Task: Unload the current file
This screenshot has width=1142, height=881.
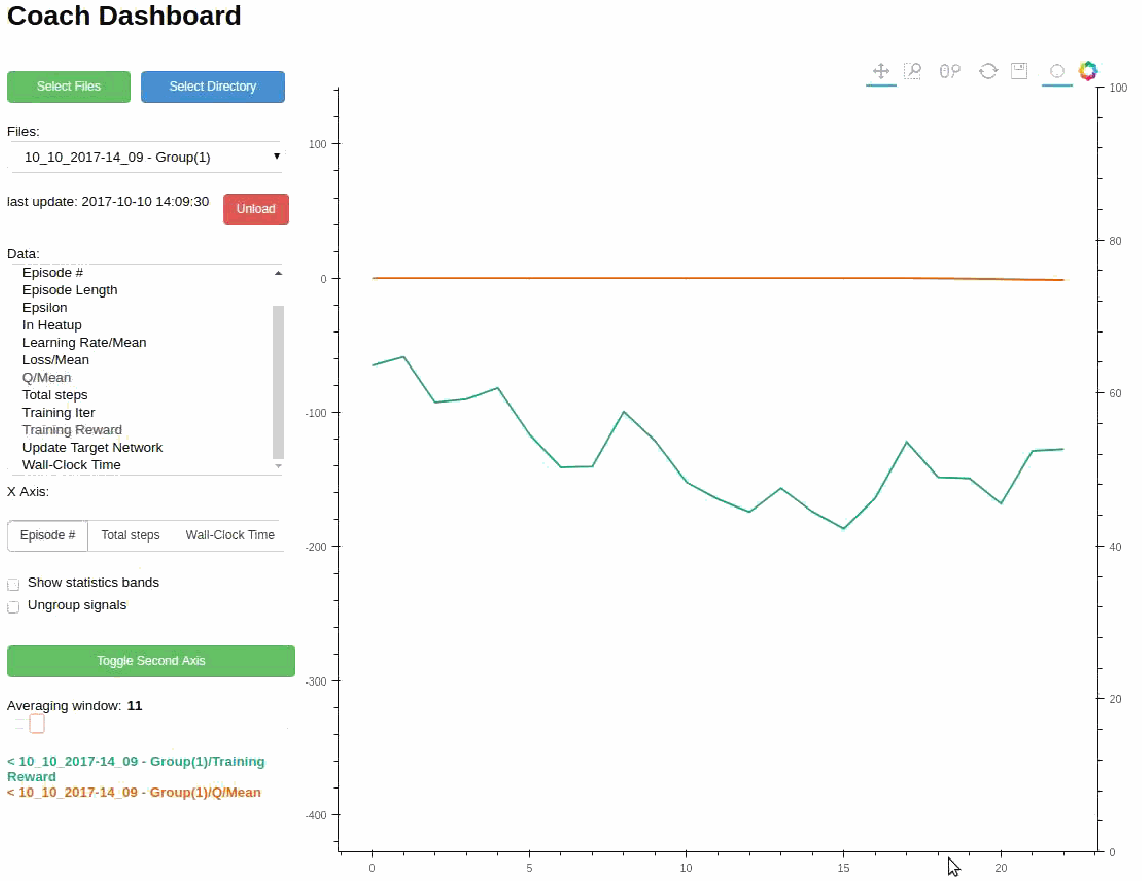Action: pos(255,209)
